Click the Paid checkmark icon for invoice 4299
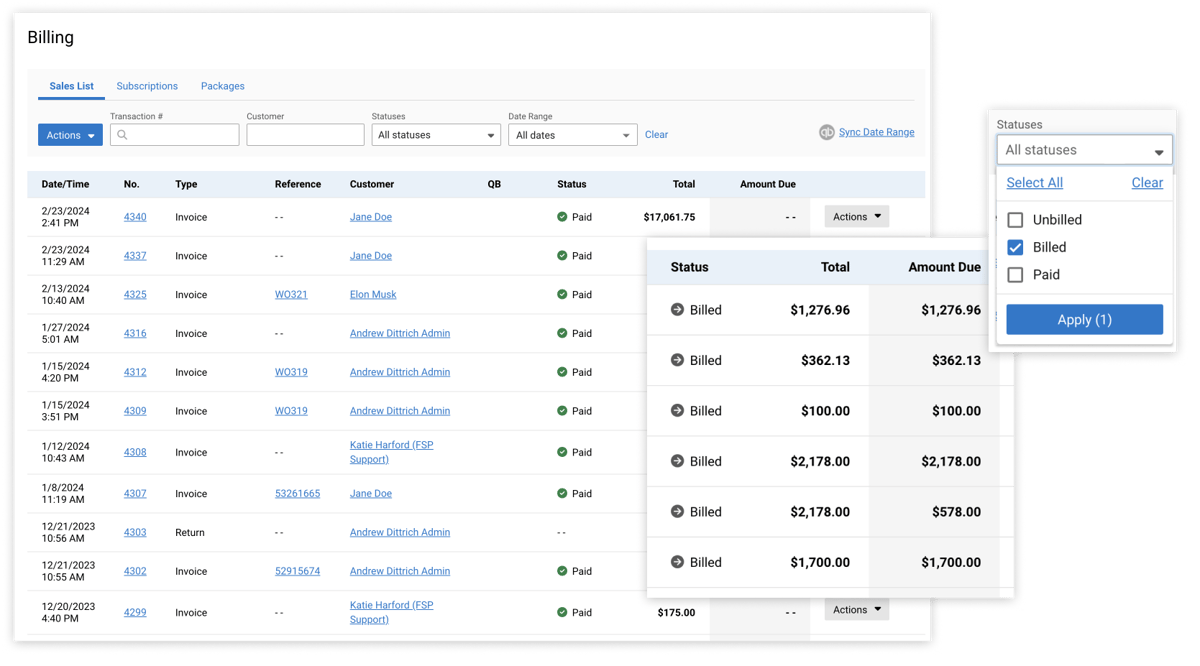The image size is (1200, 666). pos(562,612)
